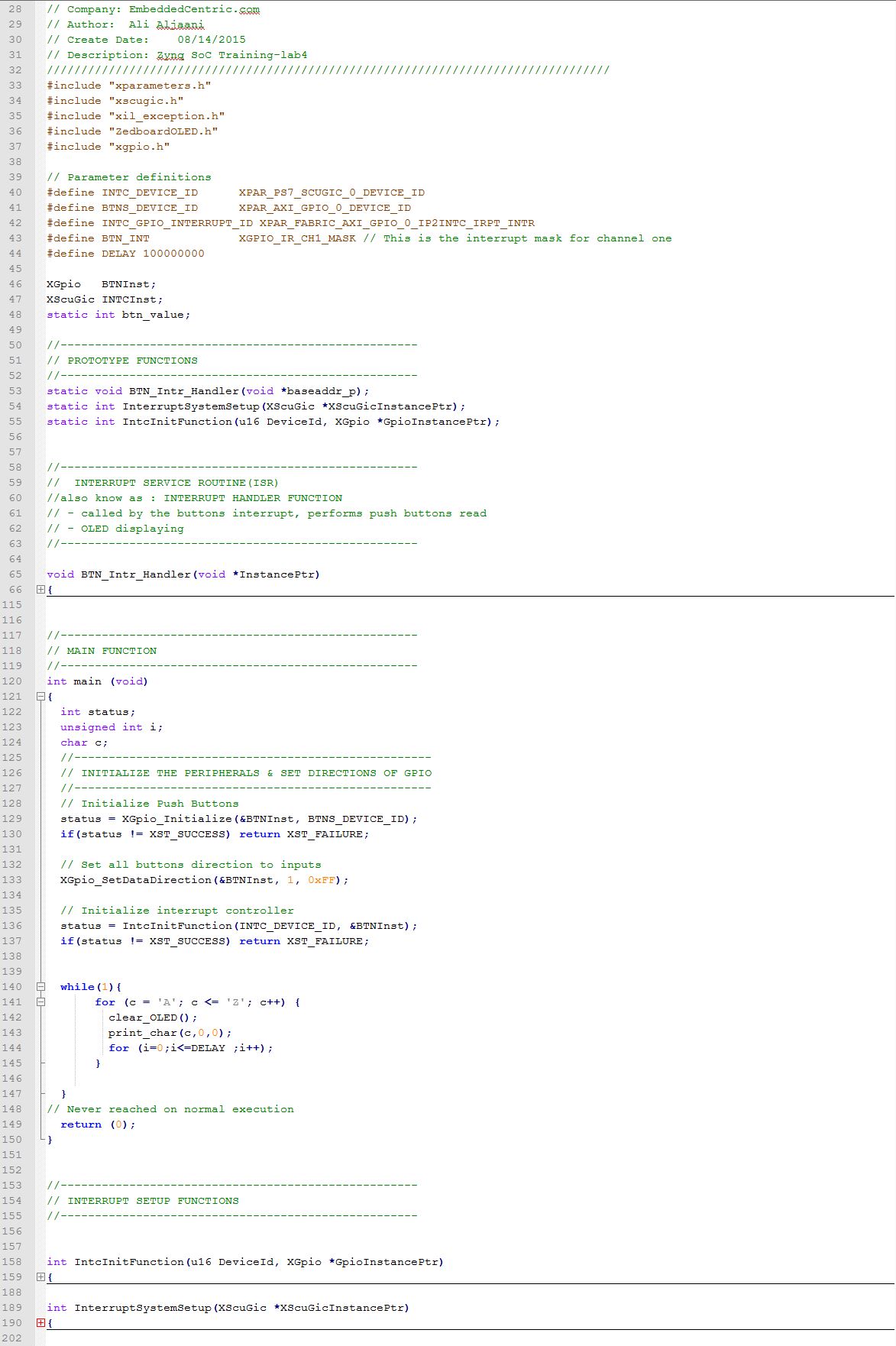Screen dimensions: 896x1346
Task: Click the '// - OLED displaying' comment
Action: point(115,529)
